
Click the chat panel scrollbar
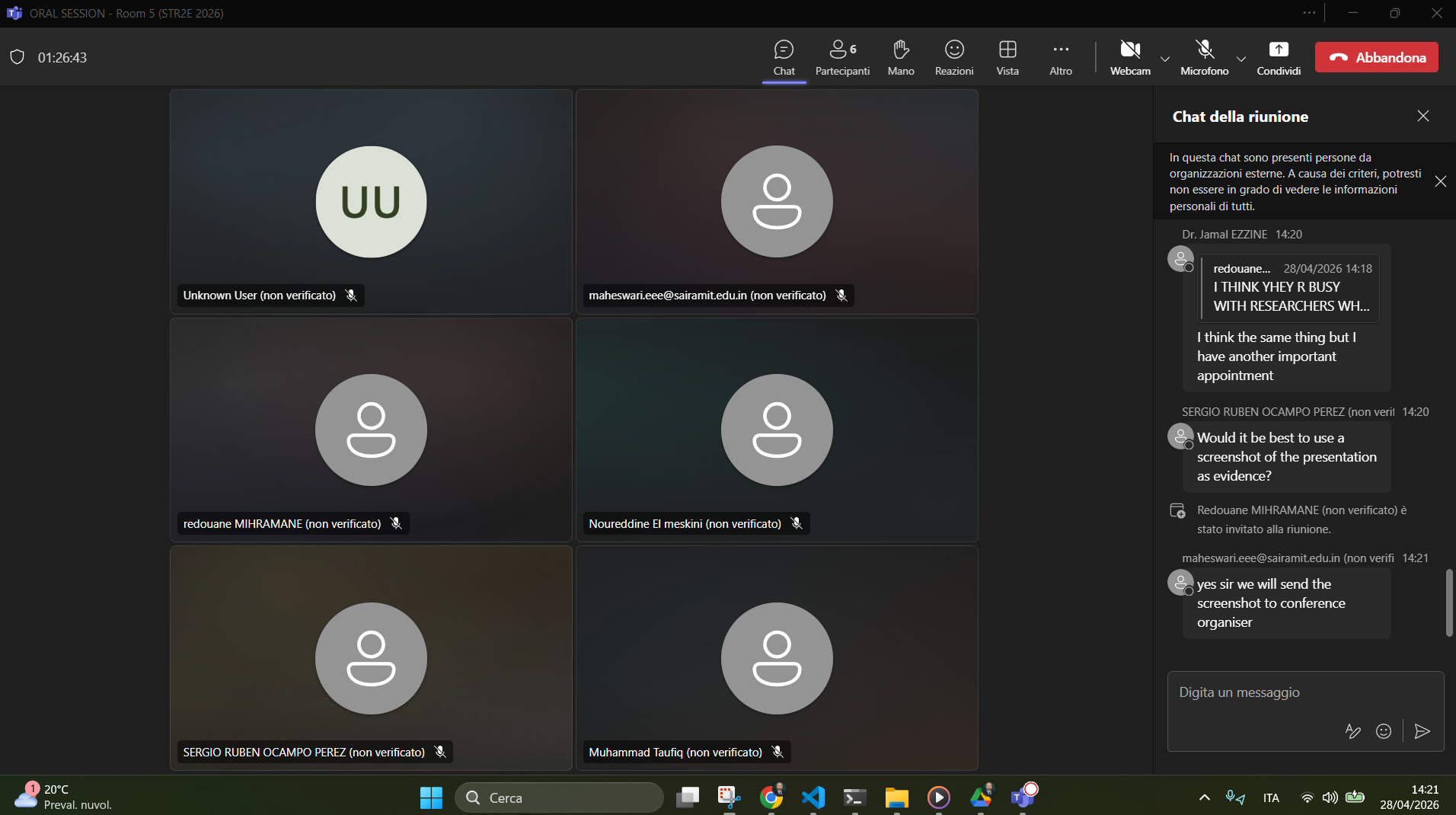coord(1448,602)
